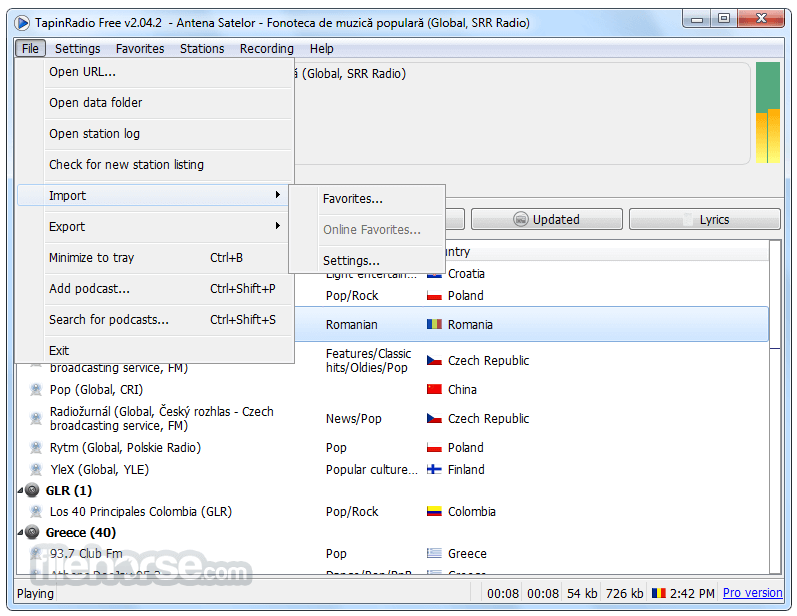Viewport: 797px width, 616px height.
Task: Click the Popular culture... genre cell
Action: (x=372, y=470)
